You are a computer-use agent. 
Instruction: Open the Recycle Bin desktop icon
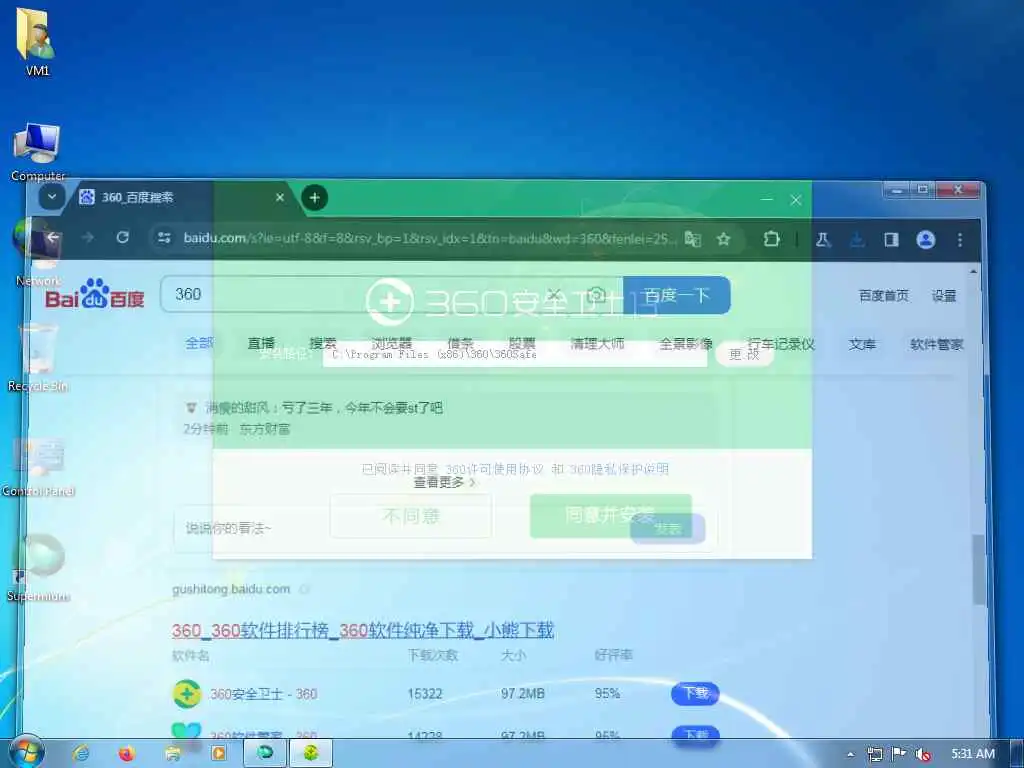click(37, 357)
